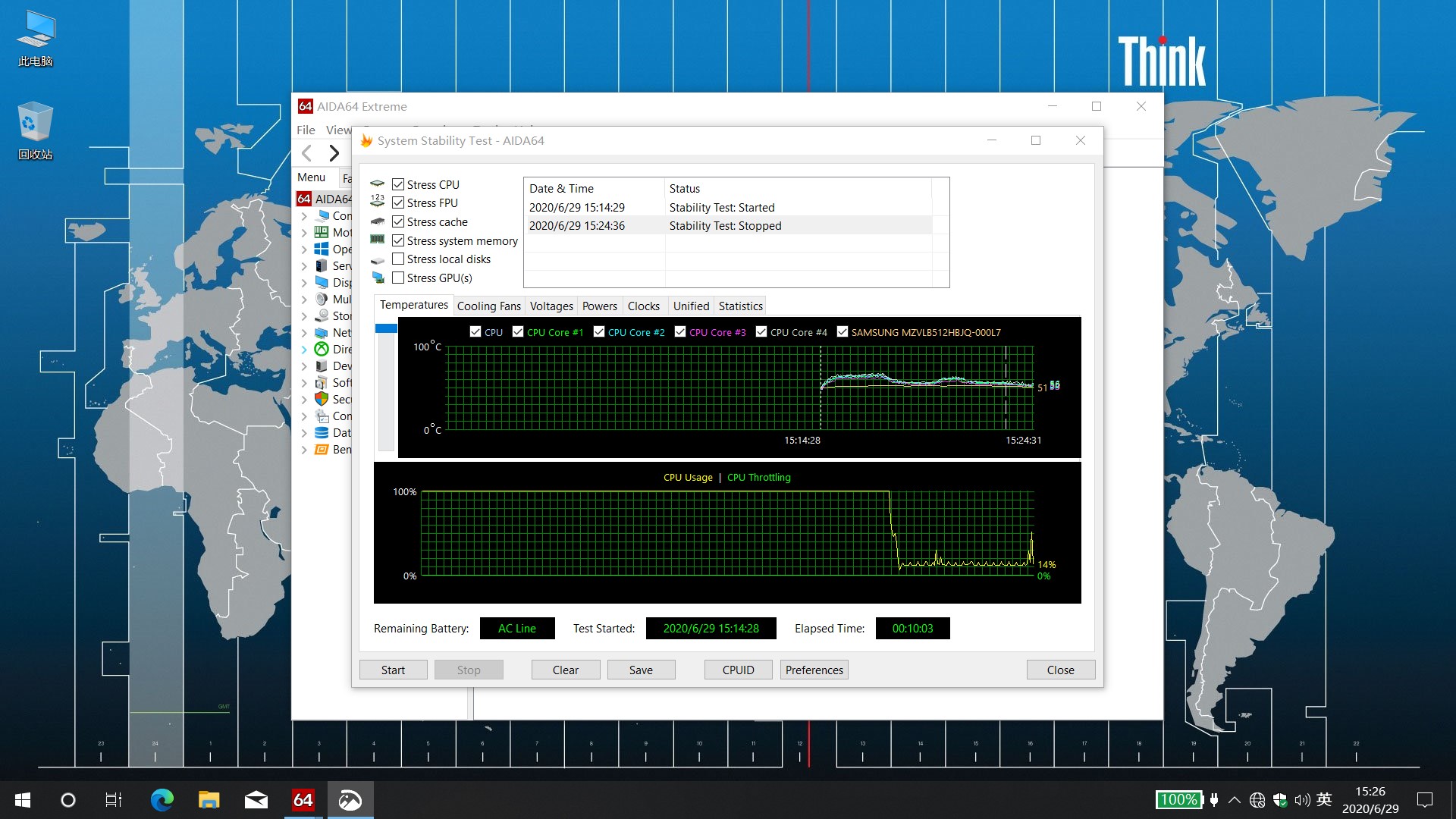
Task: Click the Clear button
Action: 566,670
